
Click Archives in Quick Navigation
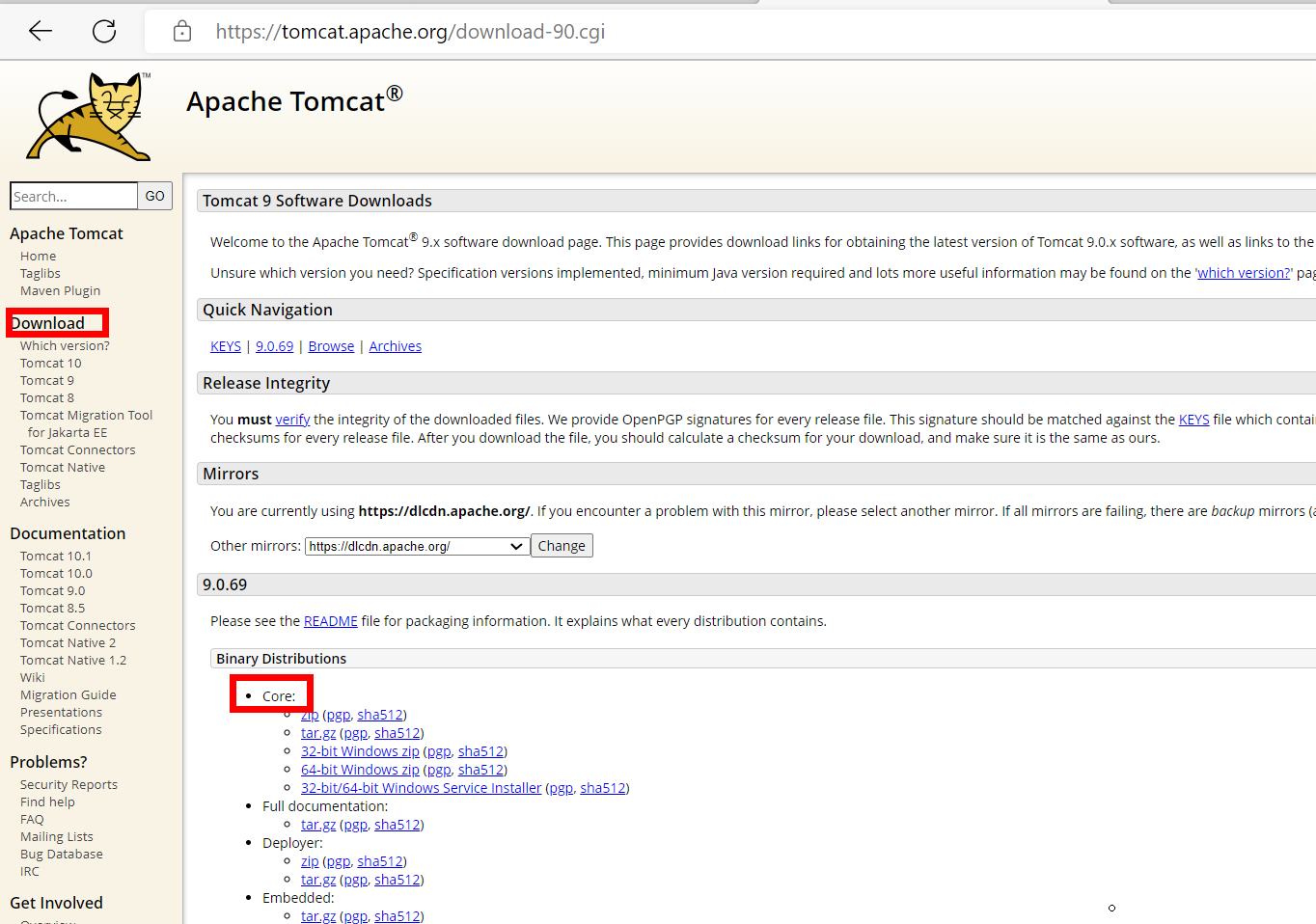[396, 346]
